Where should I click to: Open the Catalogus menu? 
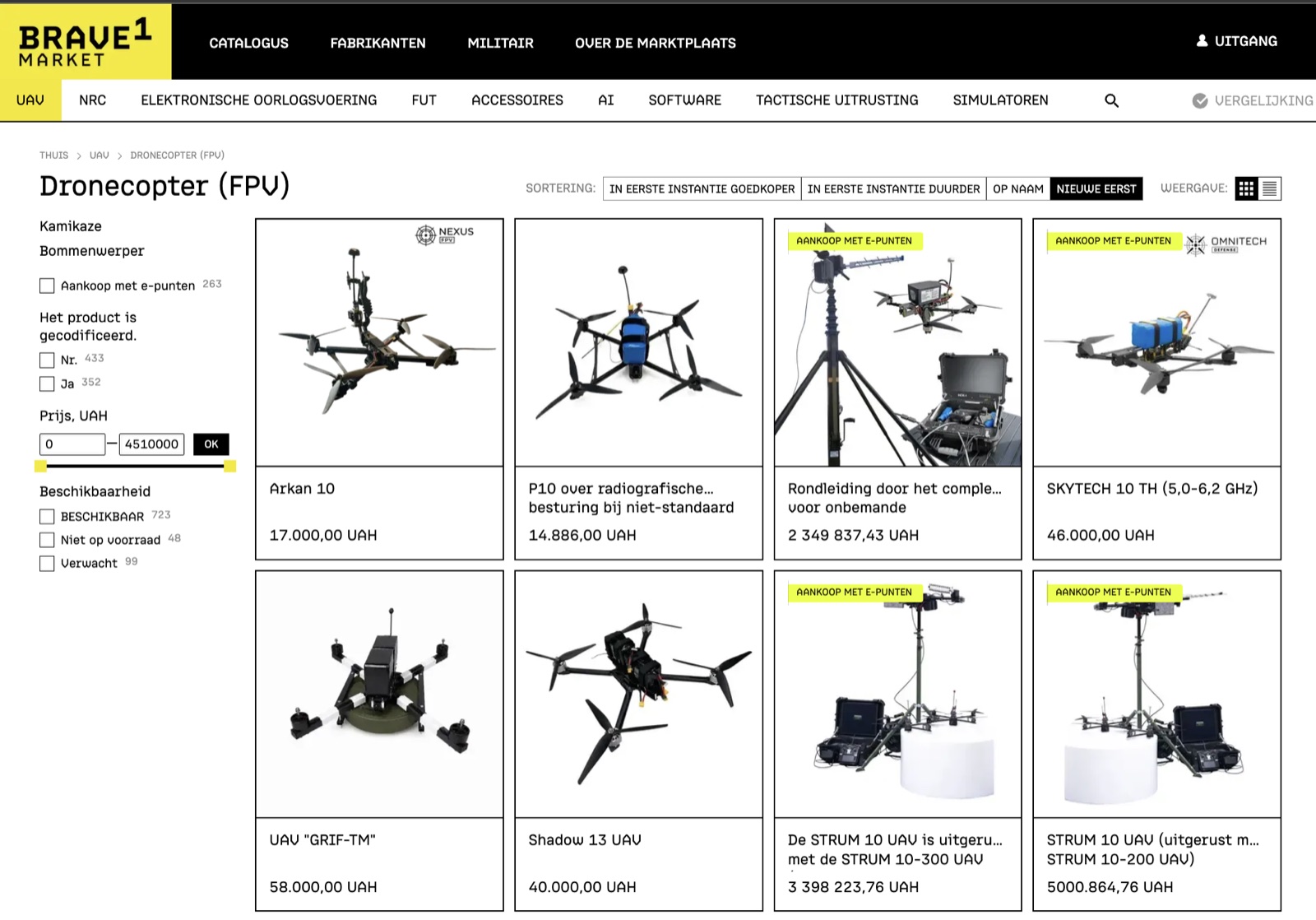[x=248, y=43]
